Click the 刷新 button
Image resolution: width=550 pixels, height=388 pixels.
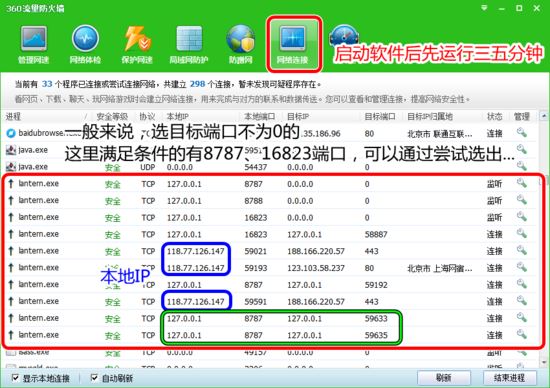tap(444, 378)
